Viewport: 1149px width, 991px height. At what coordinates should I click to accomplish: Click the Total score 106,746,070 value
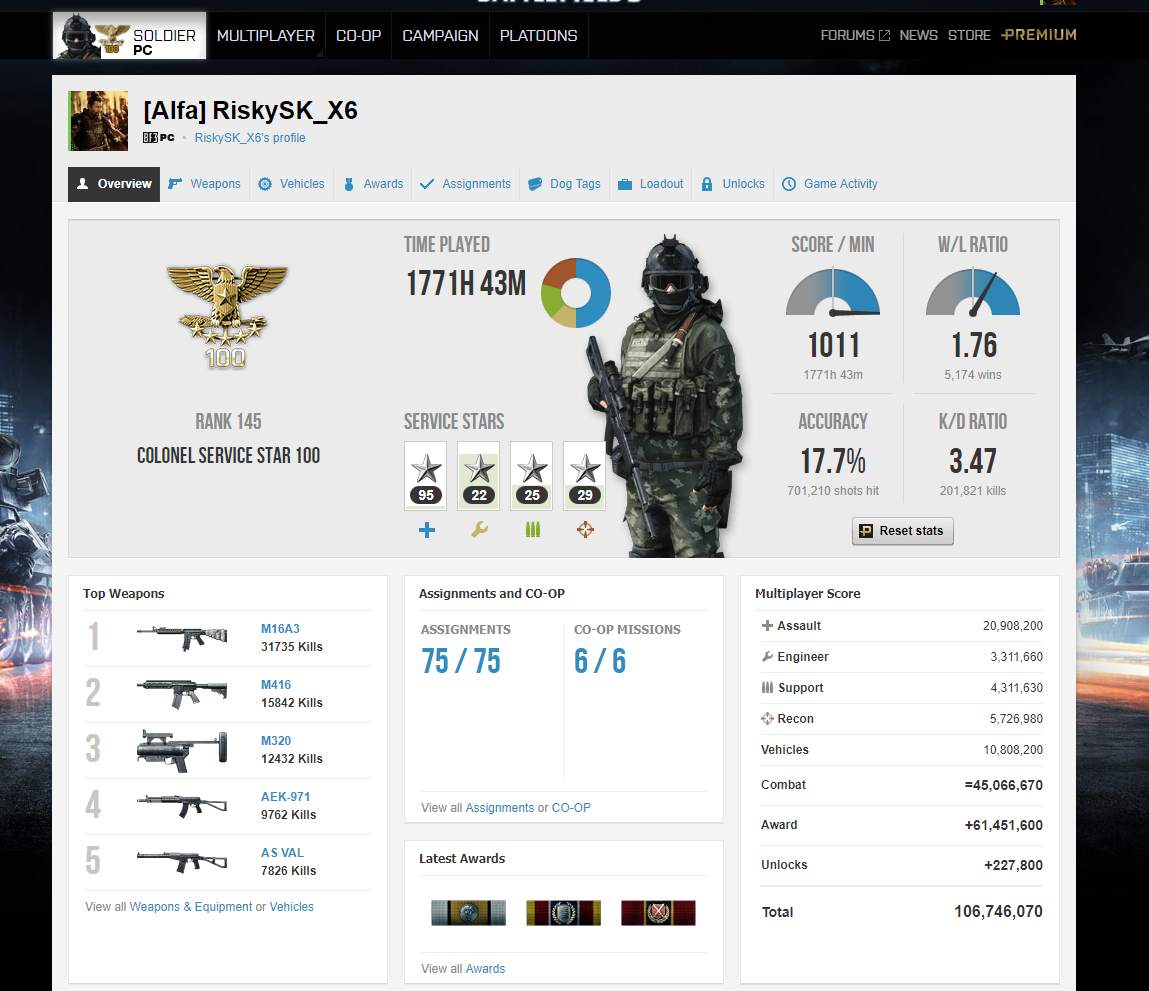[998, 911]
